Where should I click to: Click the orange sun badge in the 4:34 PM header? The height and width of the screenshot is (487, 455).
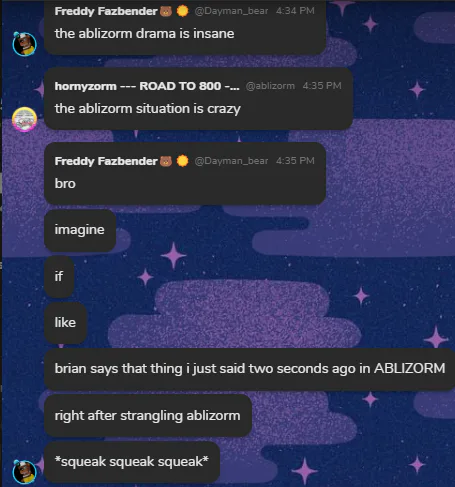click(x=182, y=11)
